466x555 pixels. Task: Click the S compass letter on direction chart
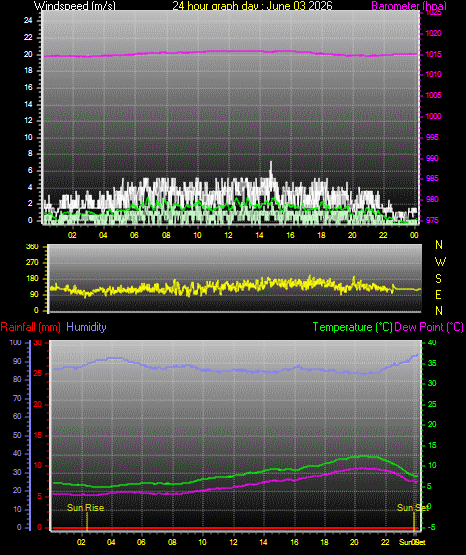click(x=438, y=279)
